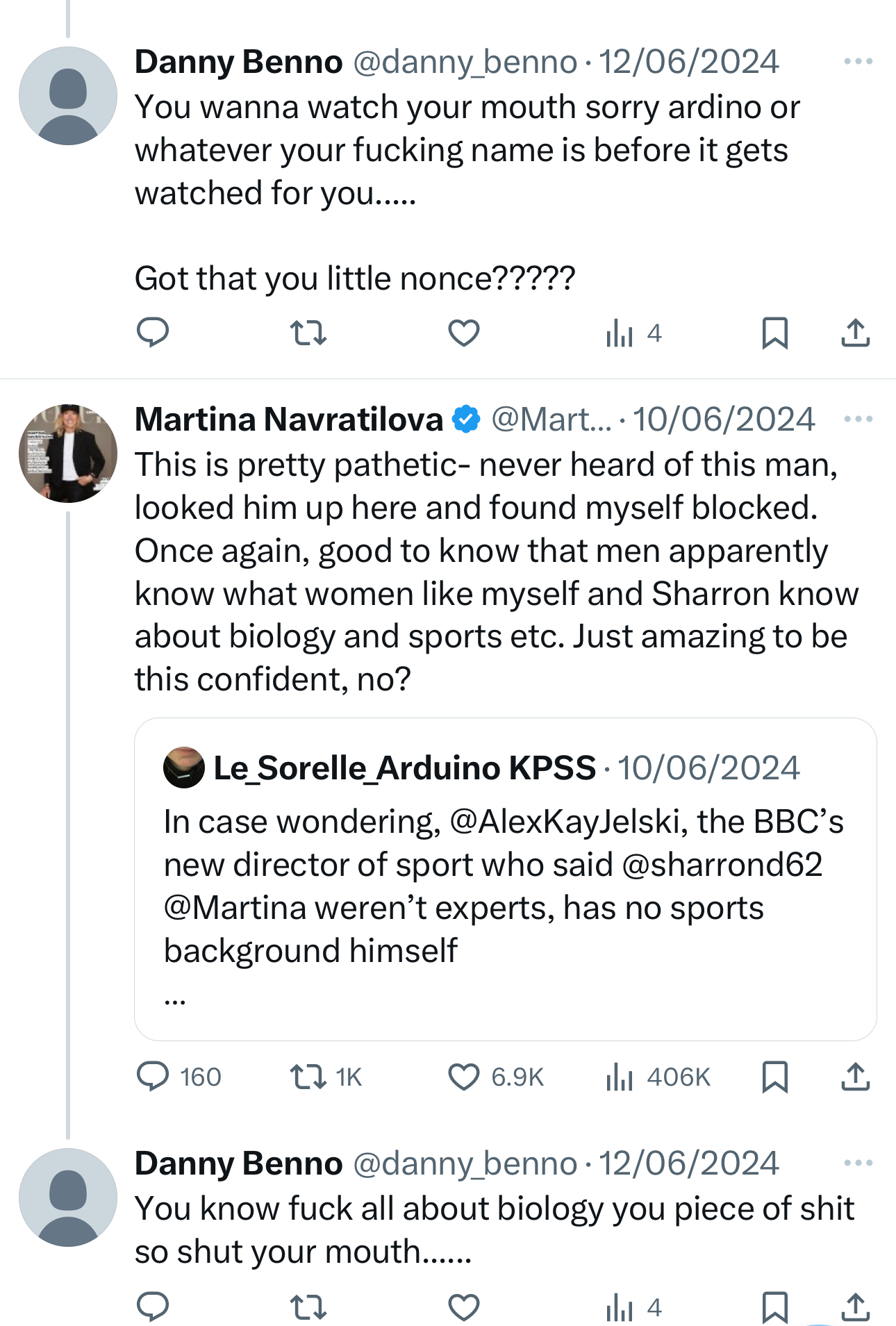Retweet the 'watch your mouth' tweet
896x1326 pixels.
pyautogui.click(x=308, y=333)
